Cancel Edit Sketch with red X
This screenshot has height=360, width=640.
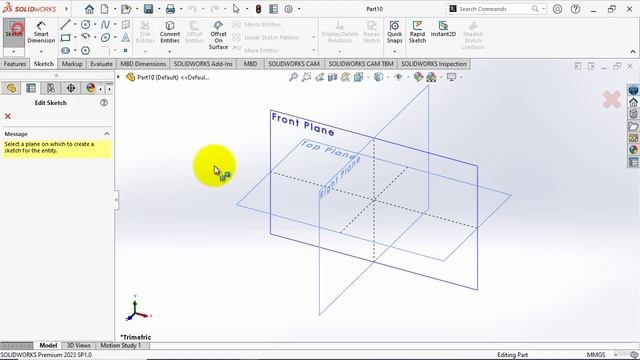pyautogui.click(x=8, y=116)
